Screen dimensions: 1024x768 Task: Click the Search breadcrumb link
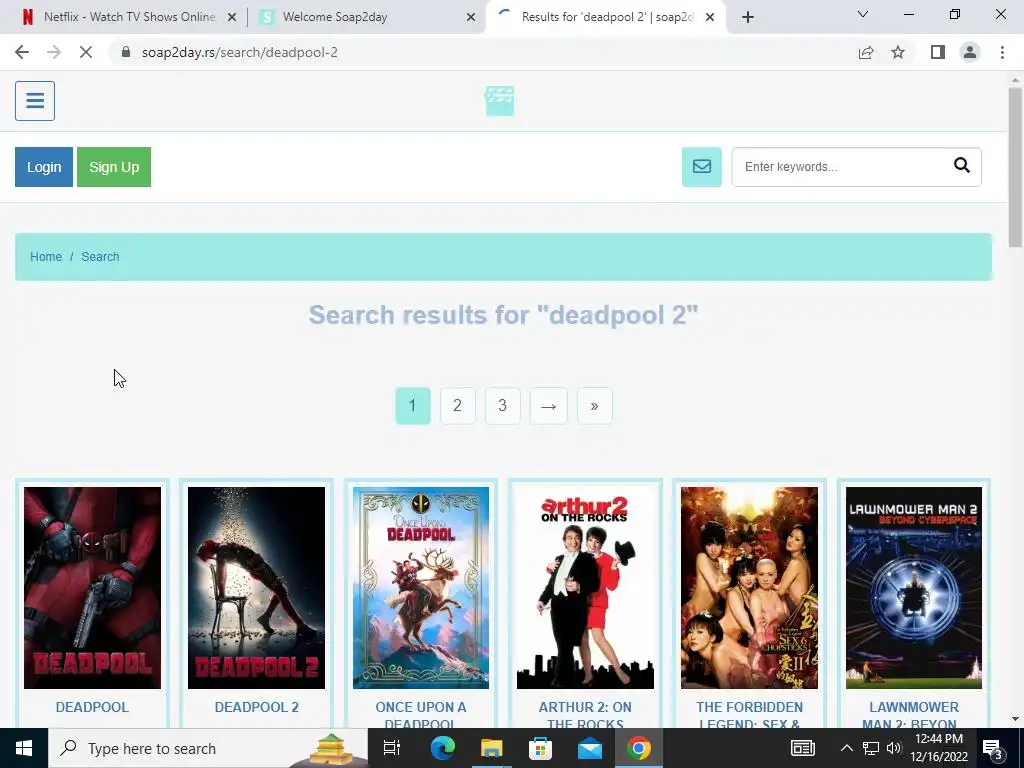click(x=100, y=257)
